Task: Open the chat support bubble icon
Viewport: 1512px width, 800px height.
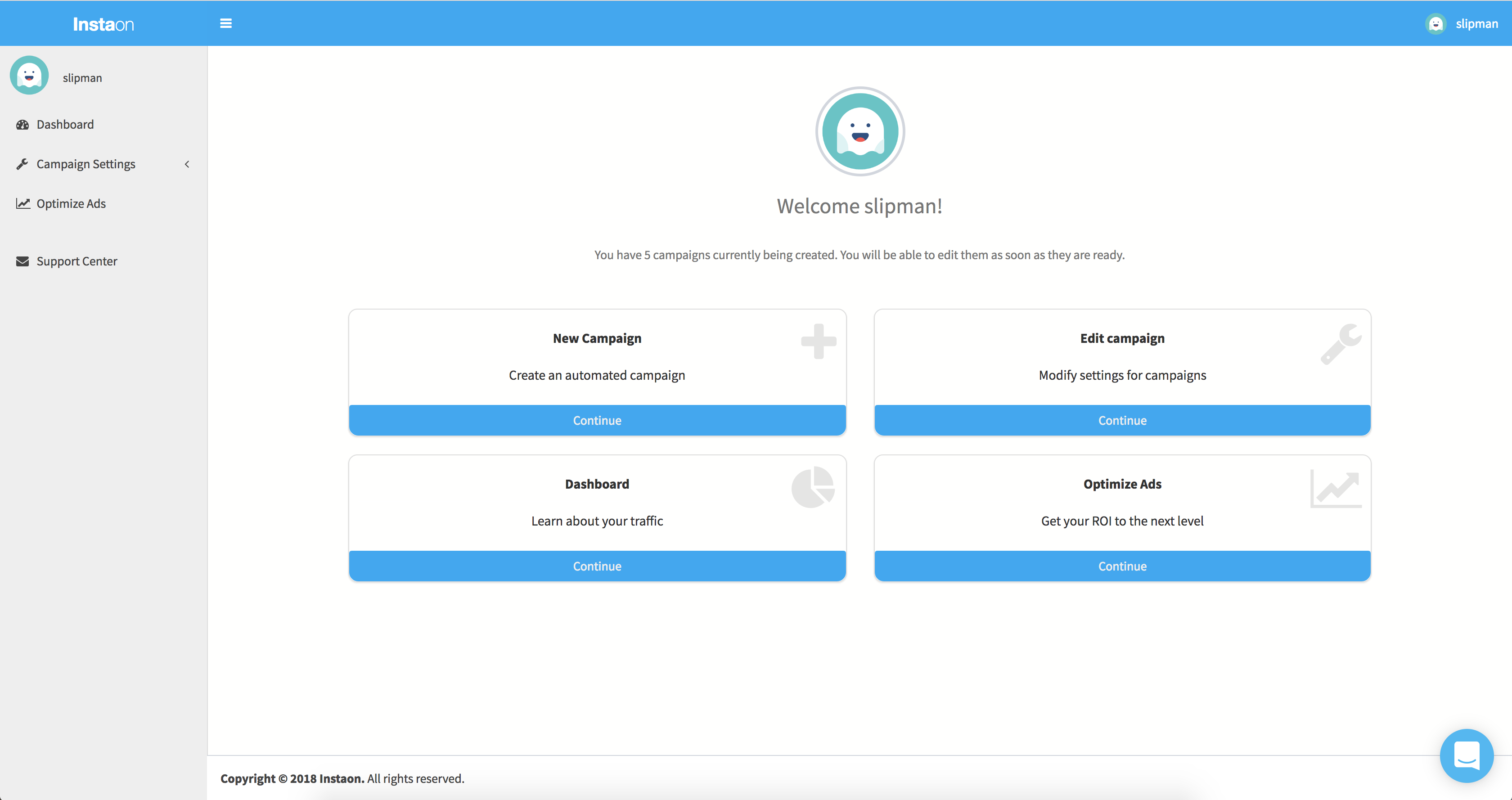Action: point(1466,755)
